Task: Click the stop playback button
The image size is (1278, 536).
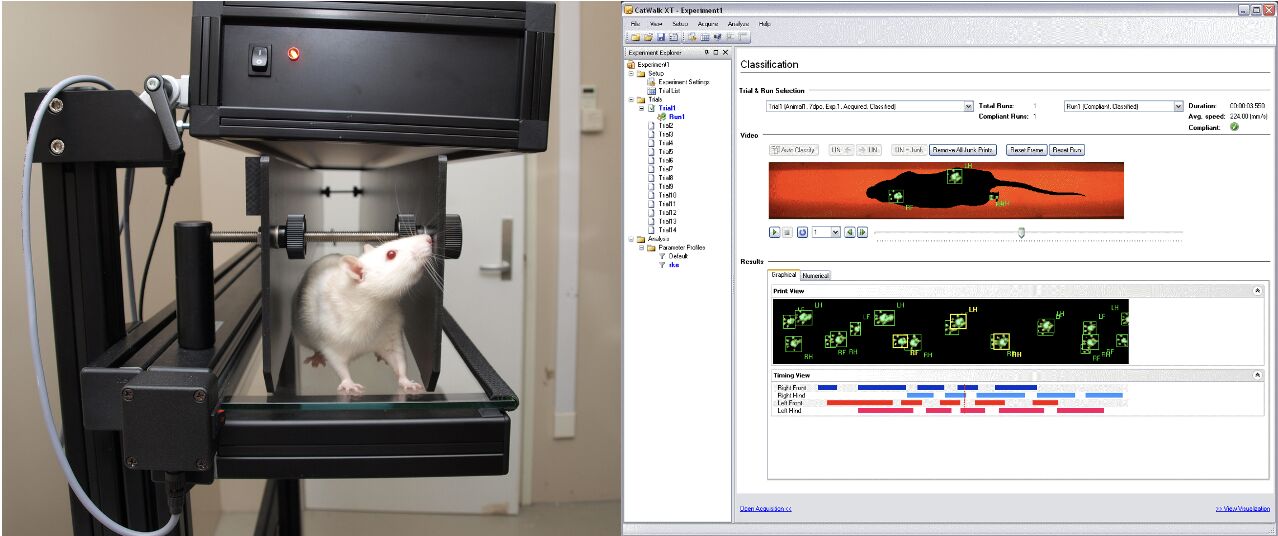Action: 787,232
